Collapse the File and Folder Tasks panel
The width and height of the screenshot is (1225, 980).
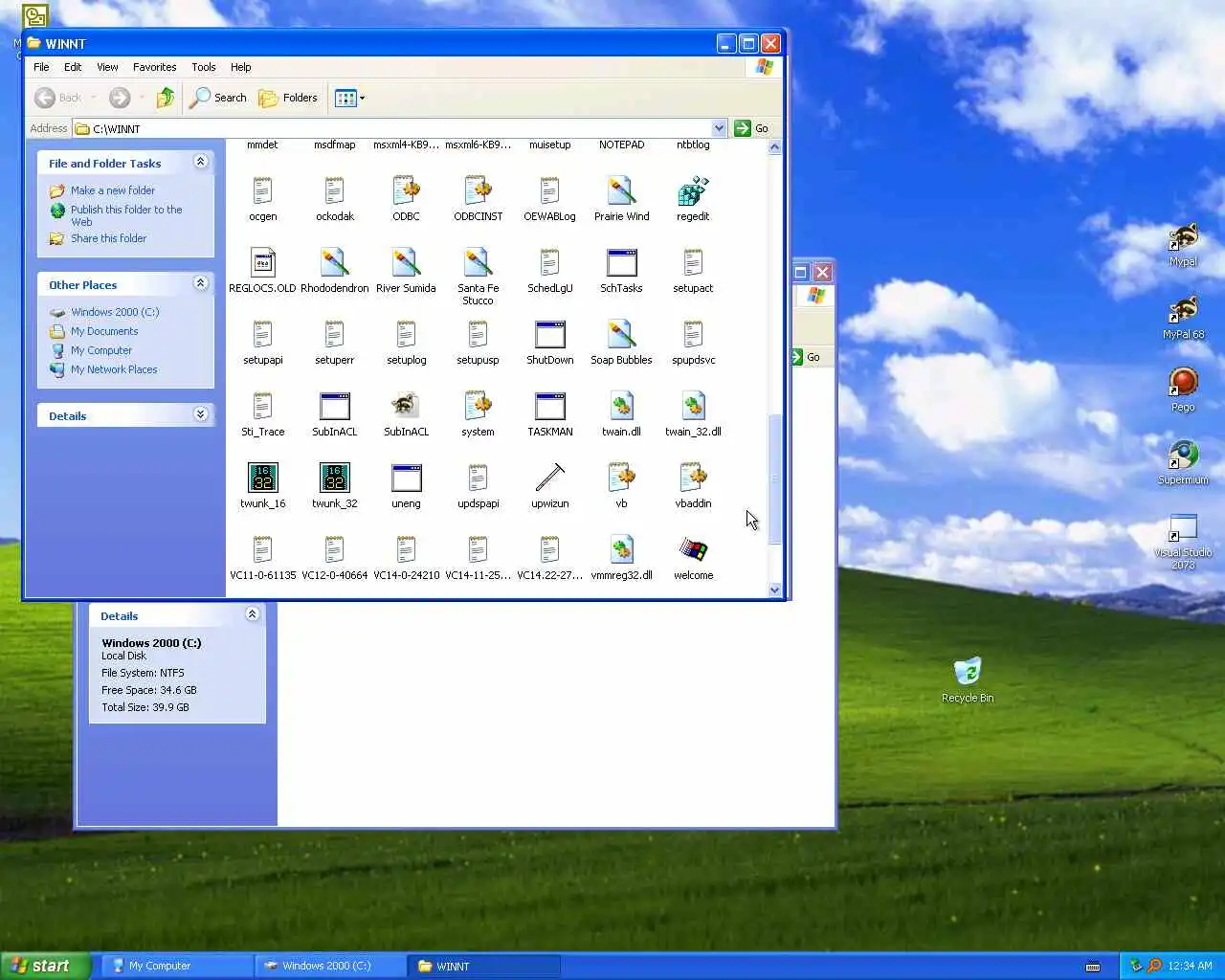pyautogui.click(x=200, y=162)
